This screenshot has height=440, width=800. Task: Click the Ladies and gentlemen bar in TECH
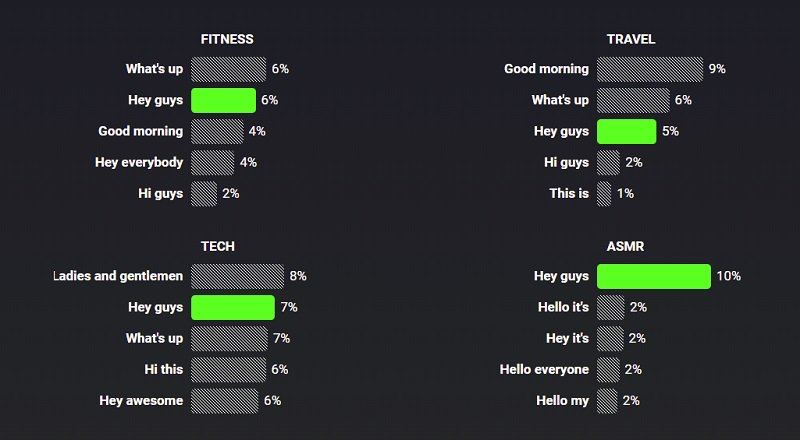coord(237,276)
